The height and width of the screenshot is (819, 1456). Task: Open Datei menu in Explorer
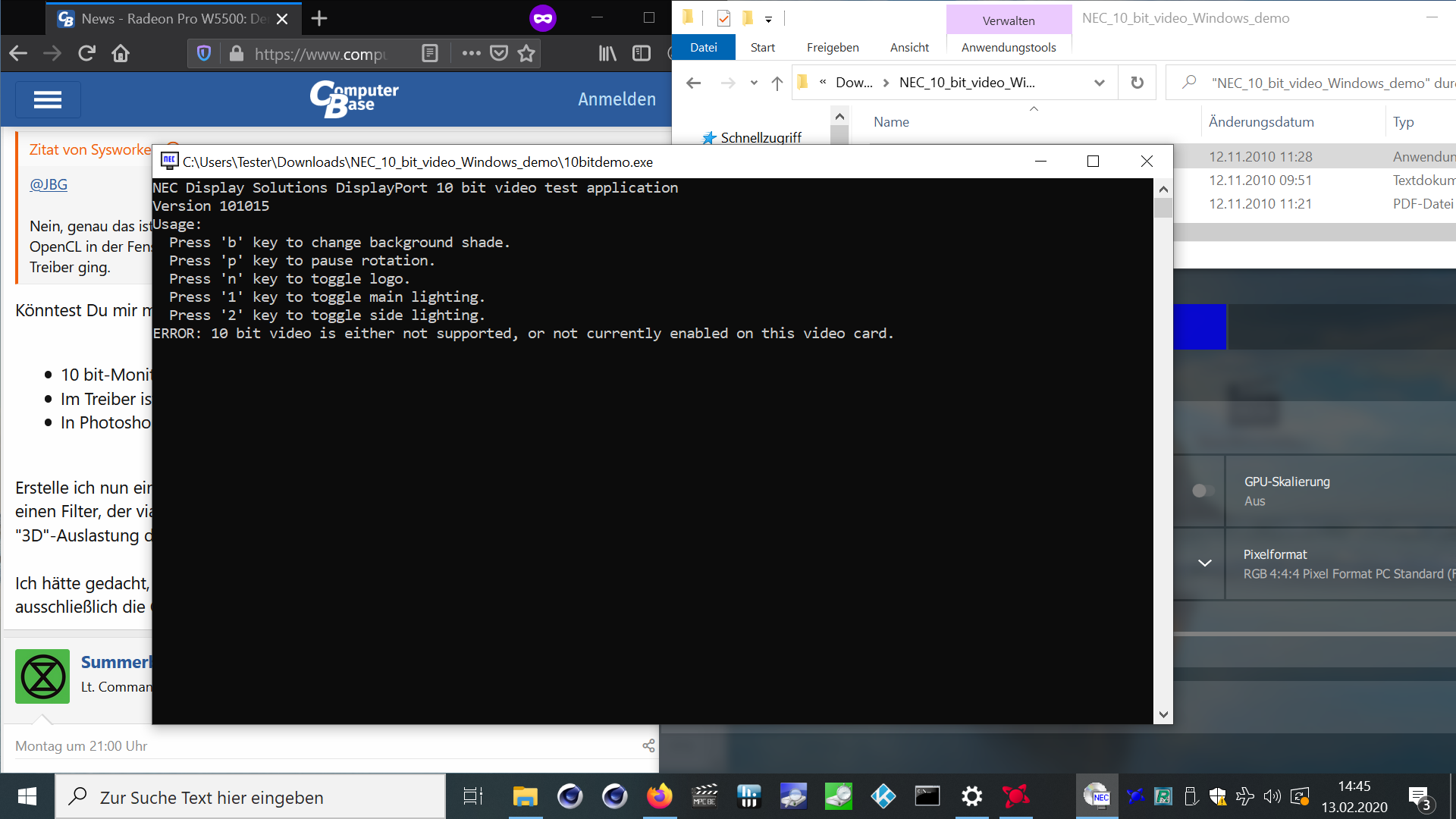[704, 47]
